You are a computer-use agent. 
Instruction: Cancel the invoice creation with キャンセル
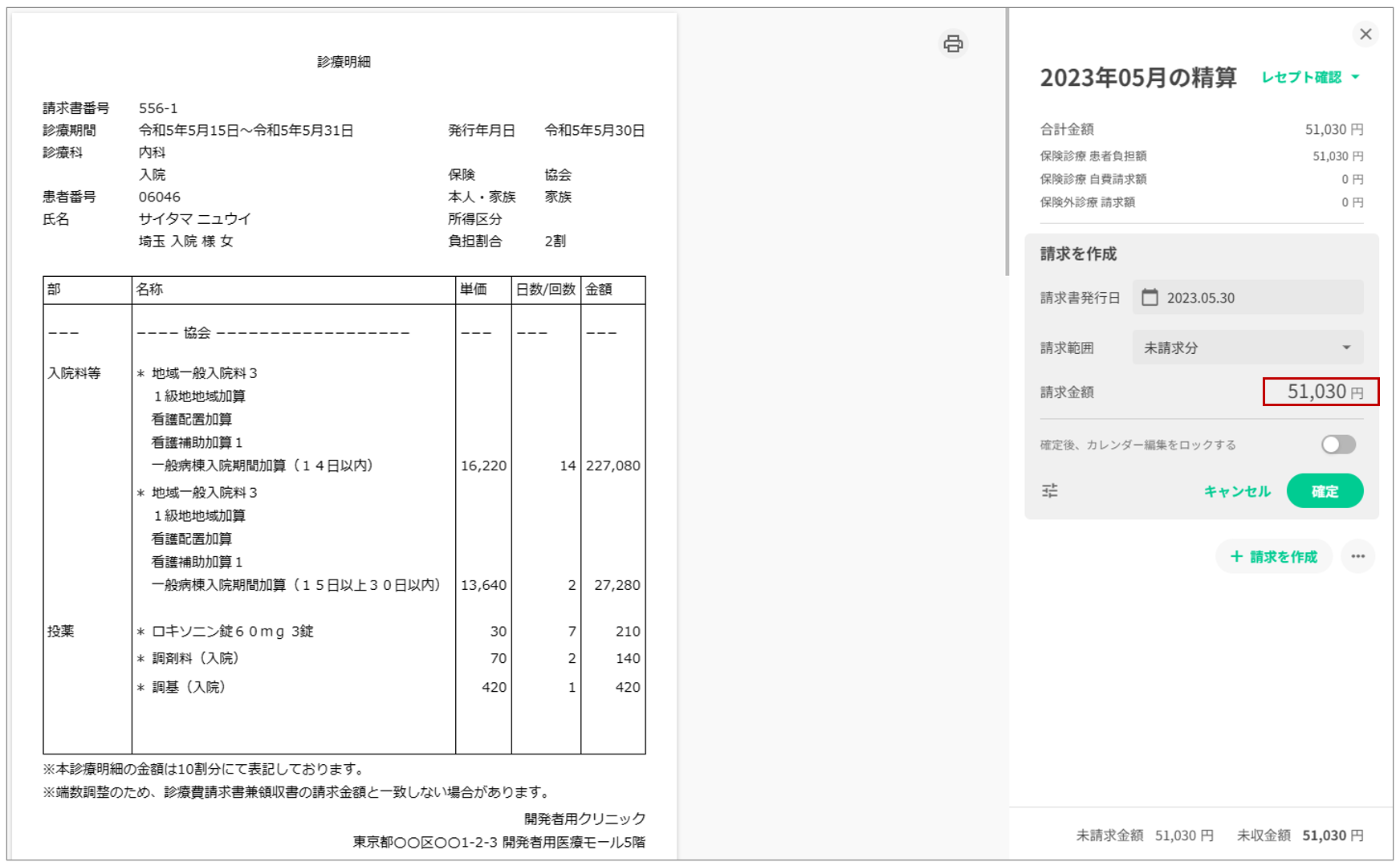point(1237,491)
